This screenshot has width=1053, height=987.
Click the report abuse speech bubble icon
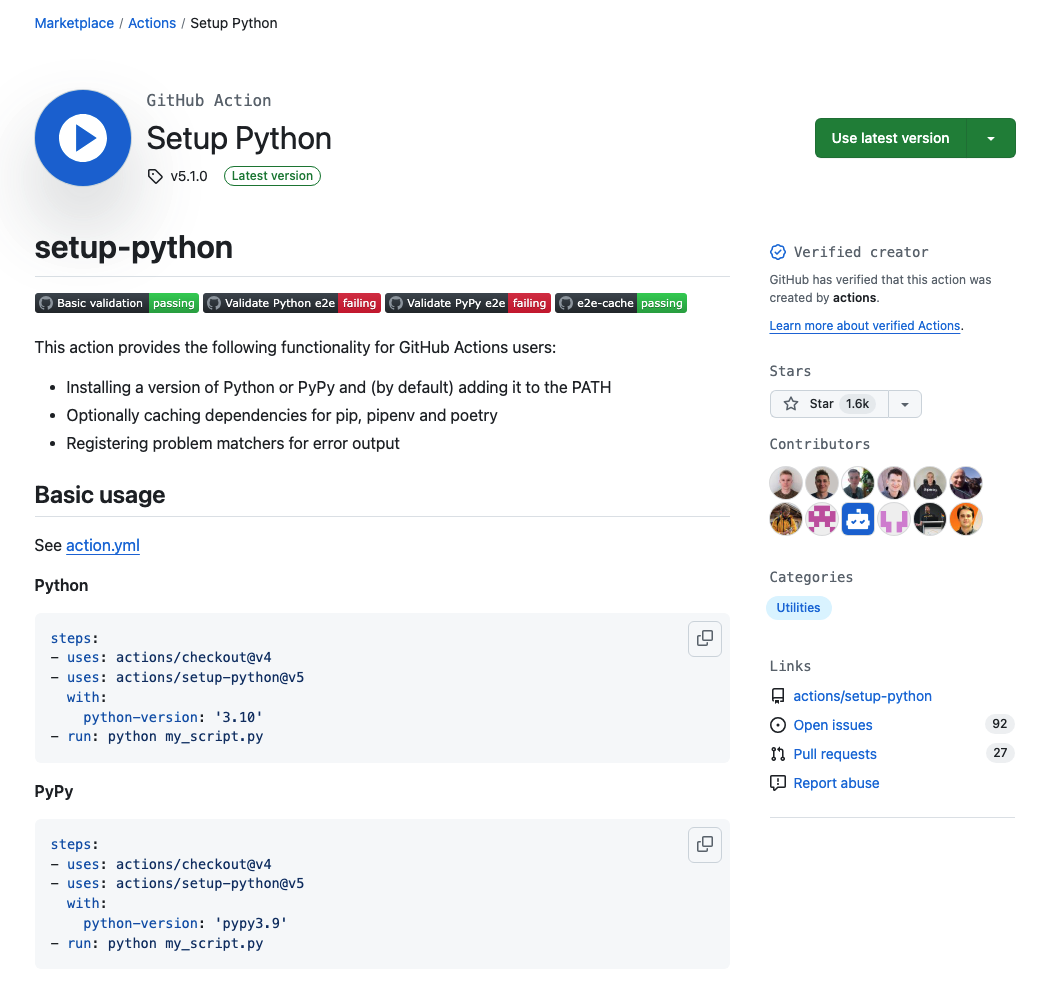coord(778,783)
